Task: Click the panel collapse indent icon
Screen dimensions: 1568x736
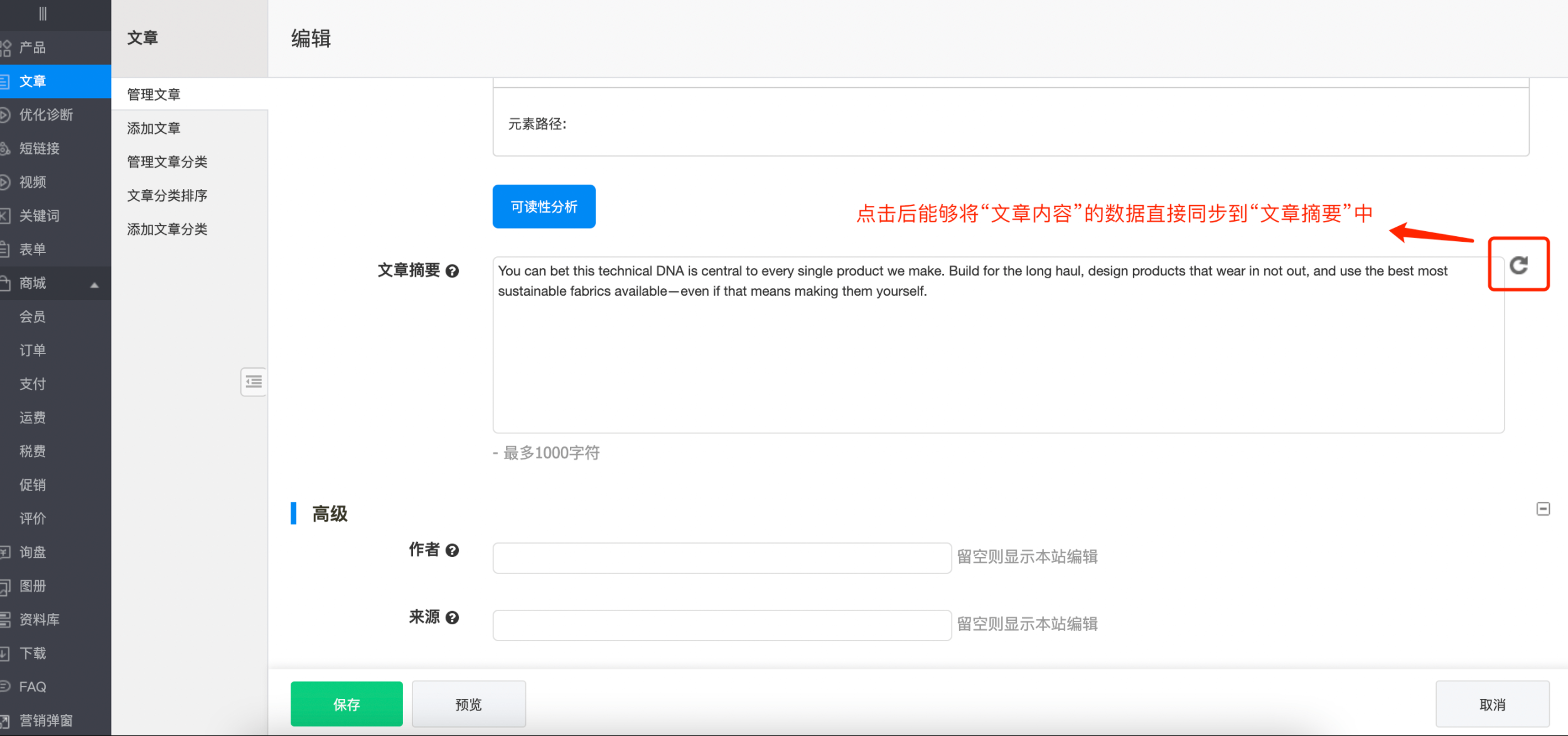Action: click(254, 381)
